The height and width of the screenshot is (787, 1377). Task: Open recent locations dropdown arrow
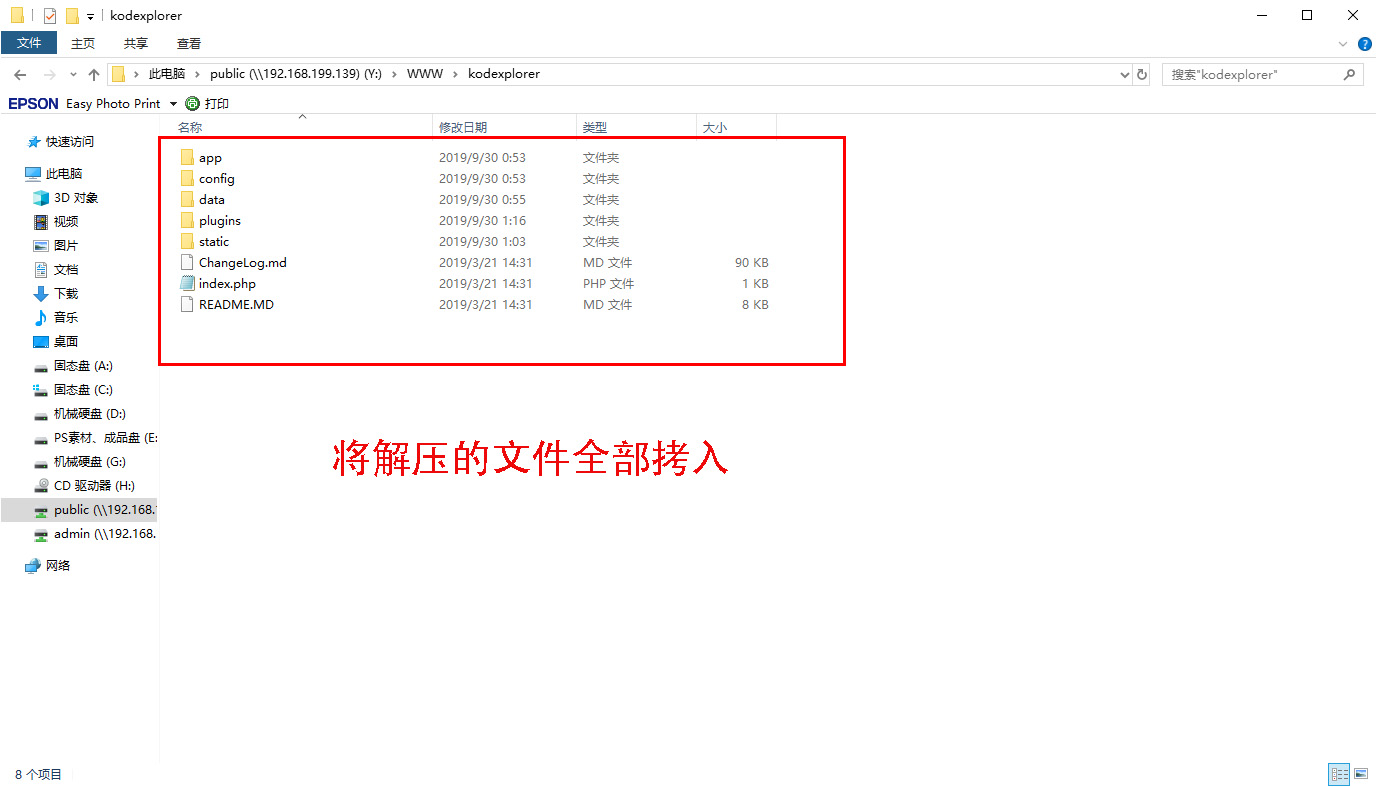pyautogui.click(x=73, y=74)
